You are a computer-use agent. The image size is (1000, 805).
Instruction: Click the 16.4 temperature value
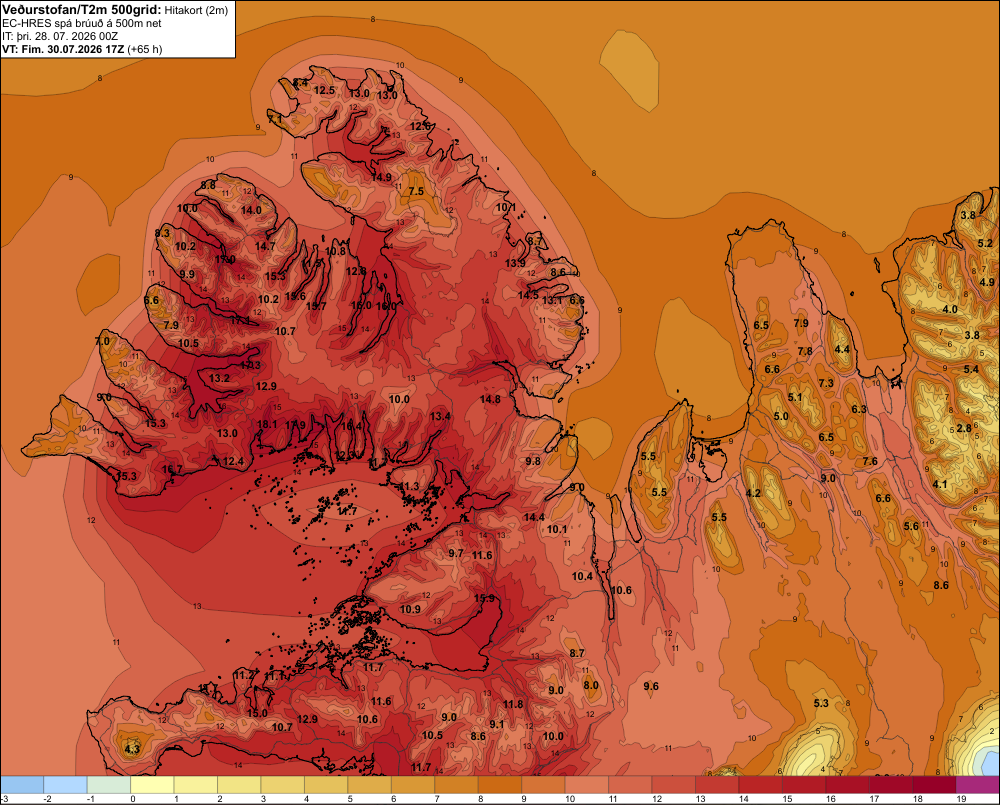pos(351,426)
